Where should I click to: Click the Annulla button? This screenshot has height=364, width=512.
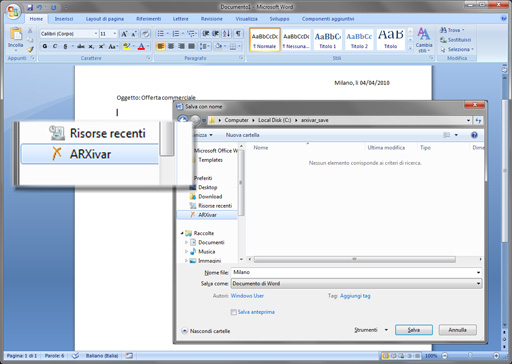tap(457, 330)
